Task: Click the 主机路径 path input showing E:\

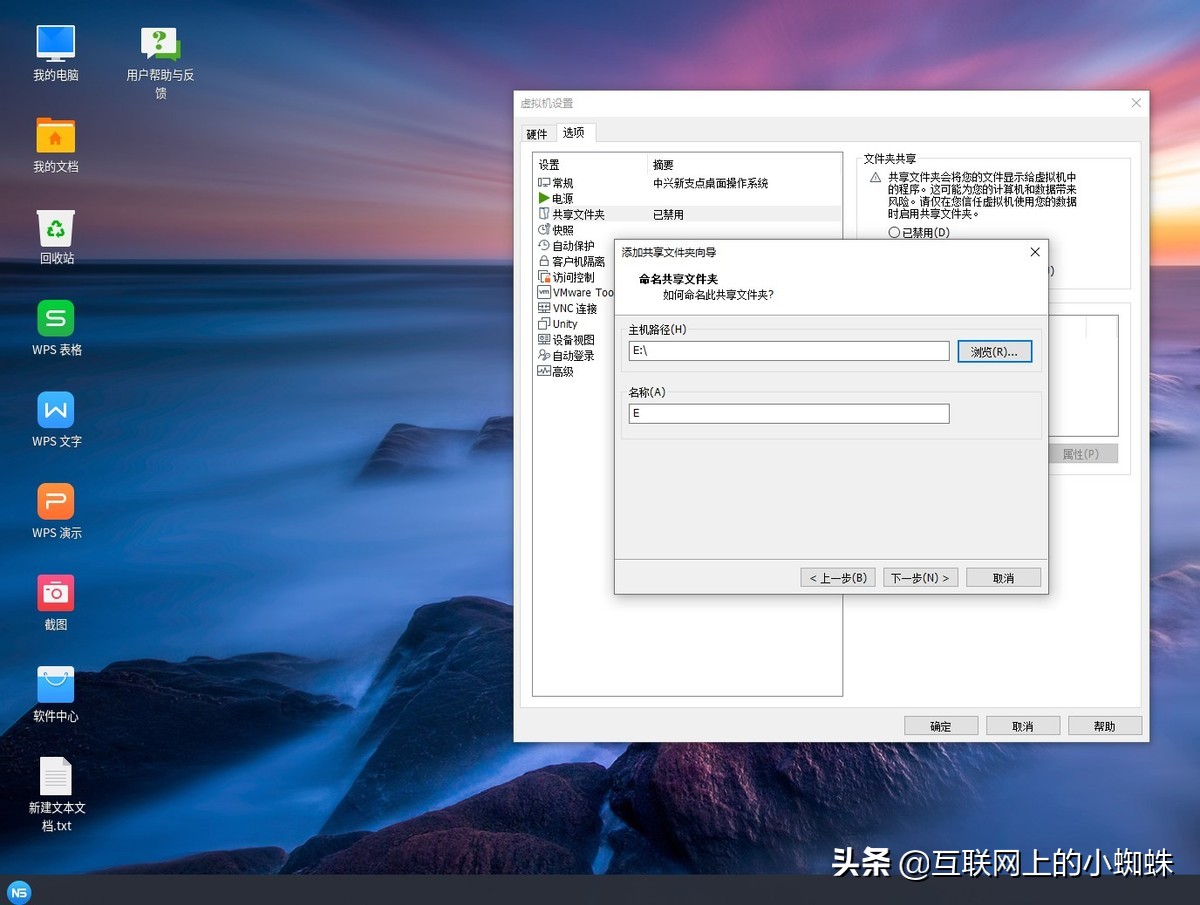Action: (x=788, y=351)
